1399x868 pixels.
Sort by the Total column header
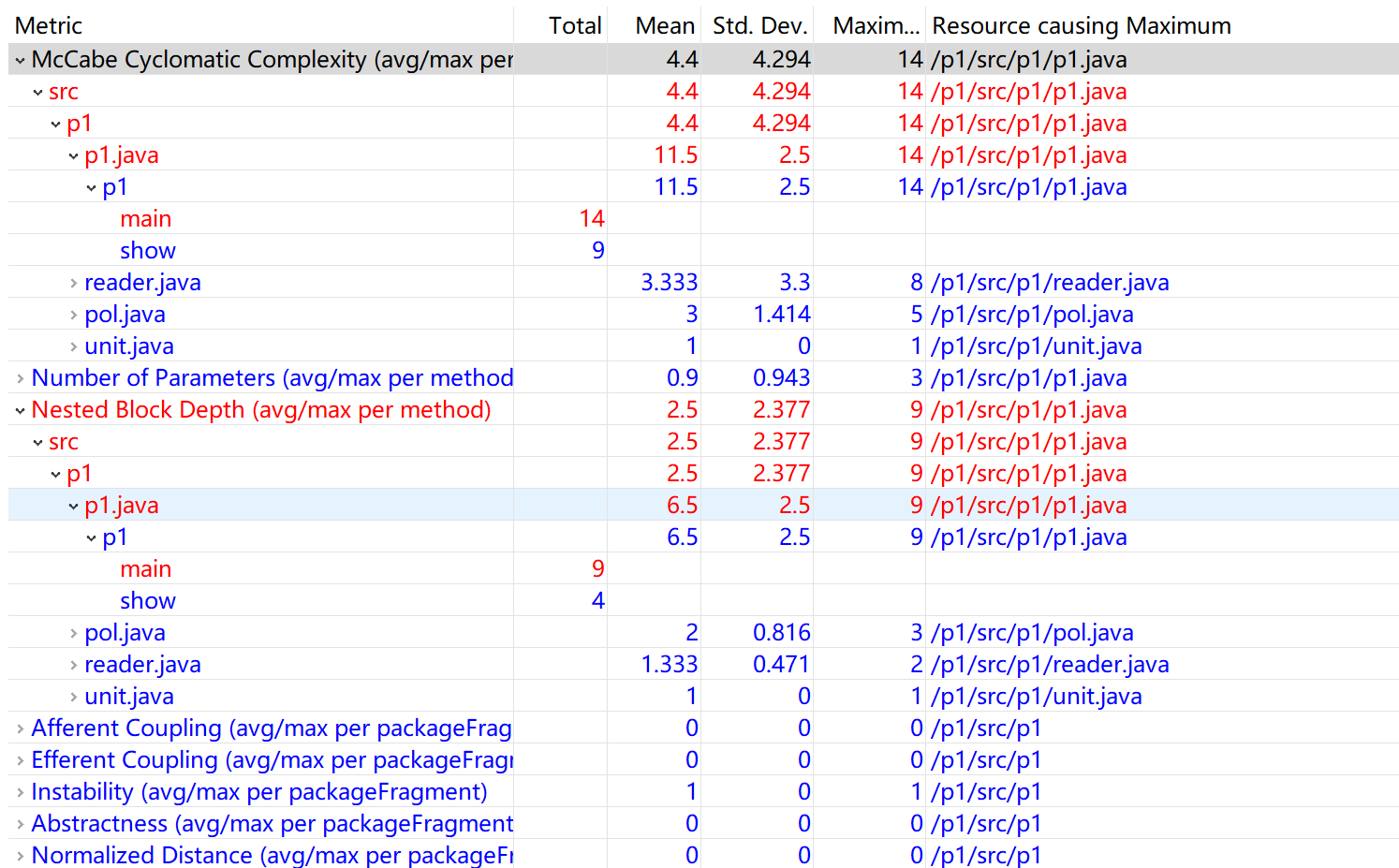pyautogui.click(x=574, y=25)
